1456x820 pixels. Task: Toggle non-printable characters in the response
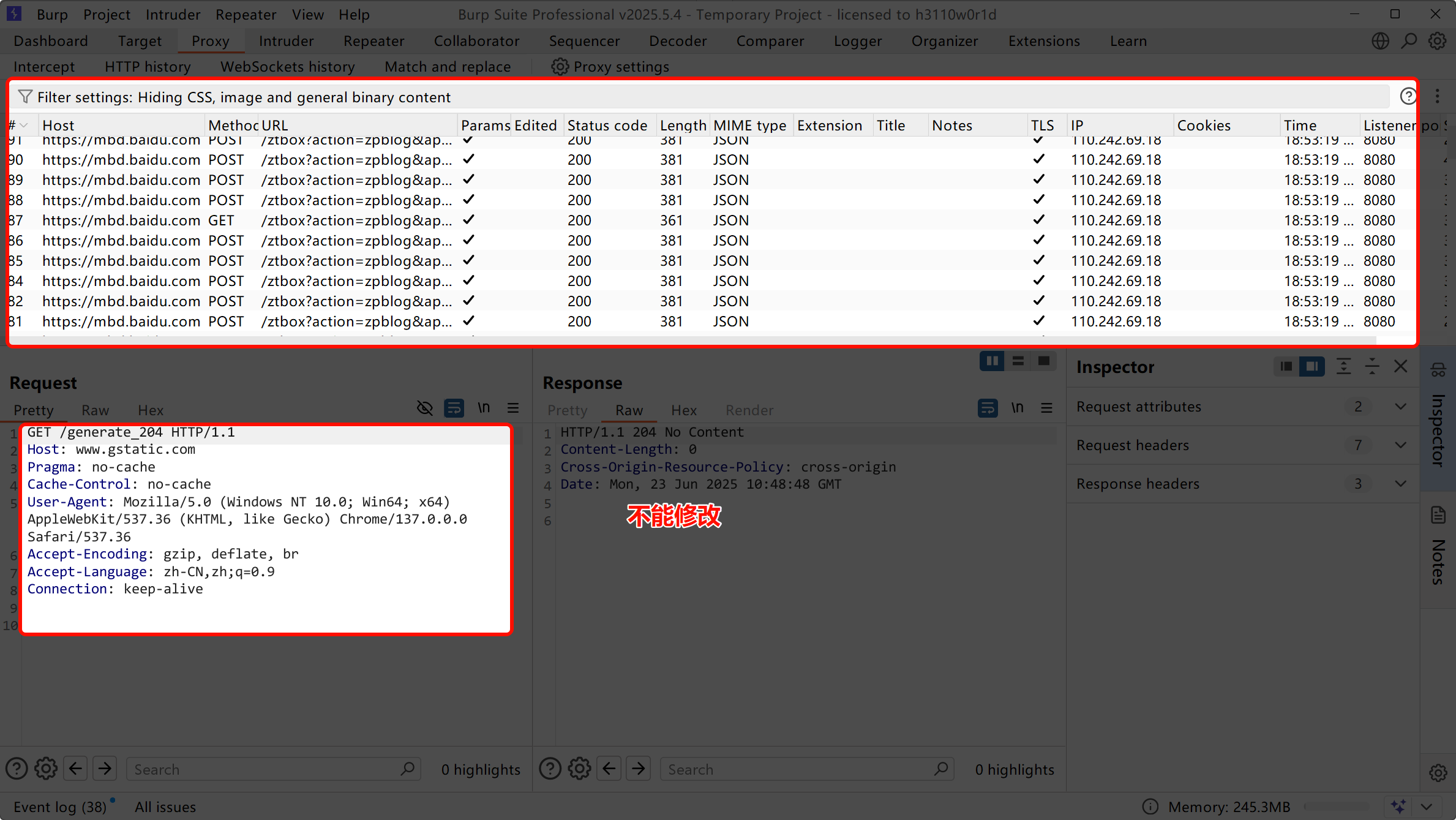[1017, 408]
